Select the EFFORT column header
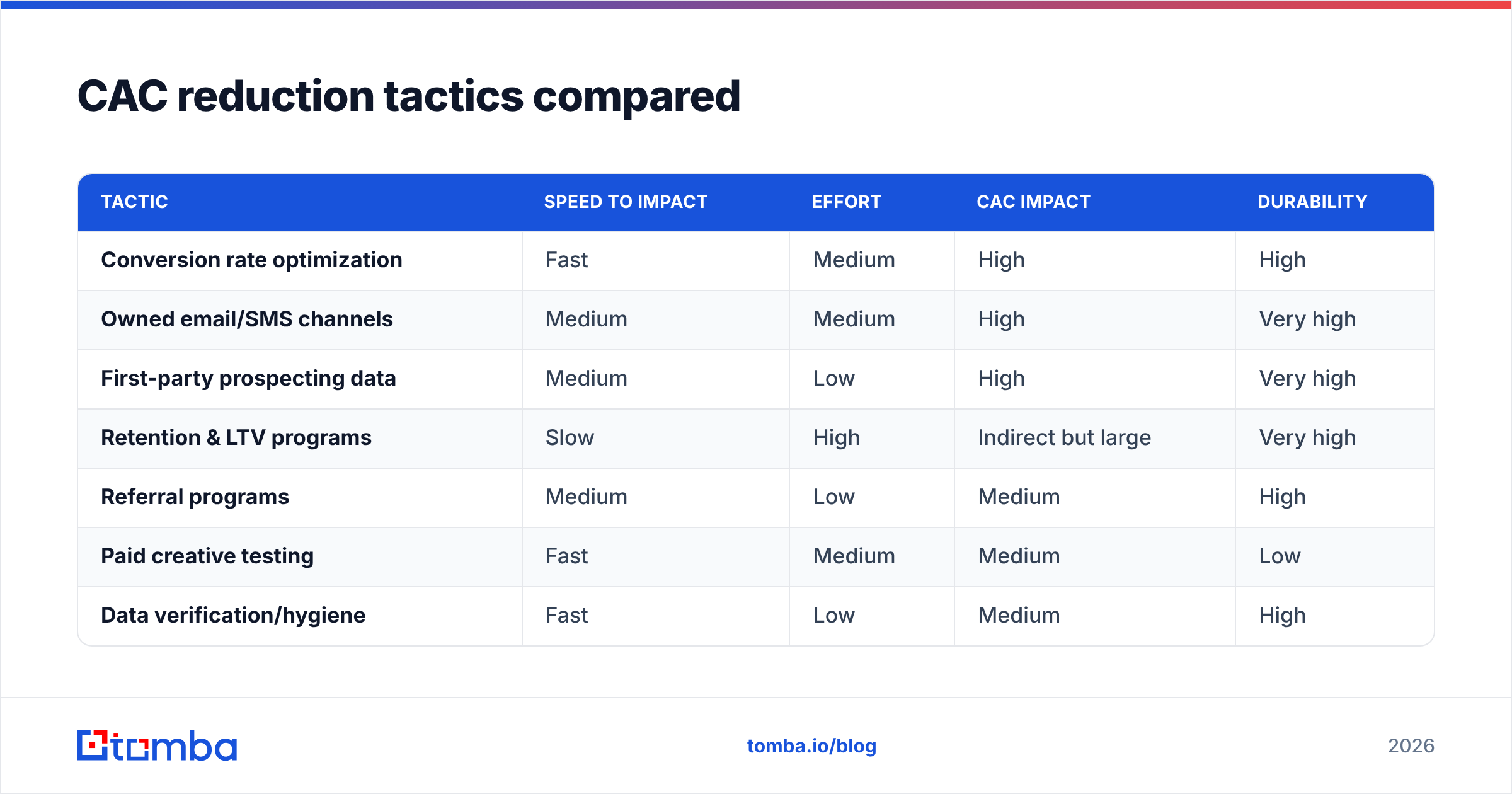Image resolution: width=1512 pixels, height=794 pixels. tap(846, 202)
